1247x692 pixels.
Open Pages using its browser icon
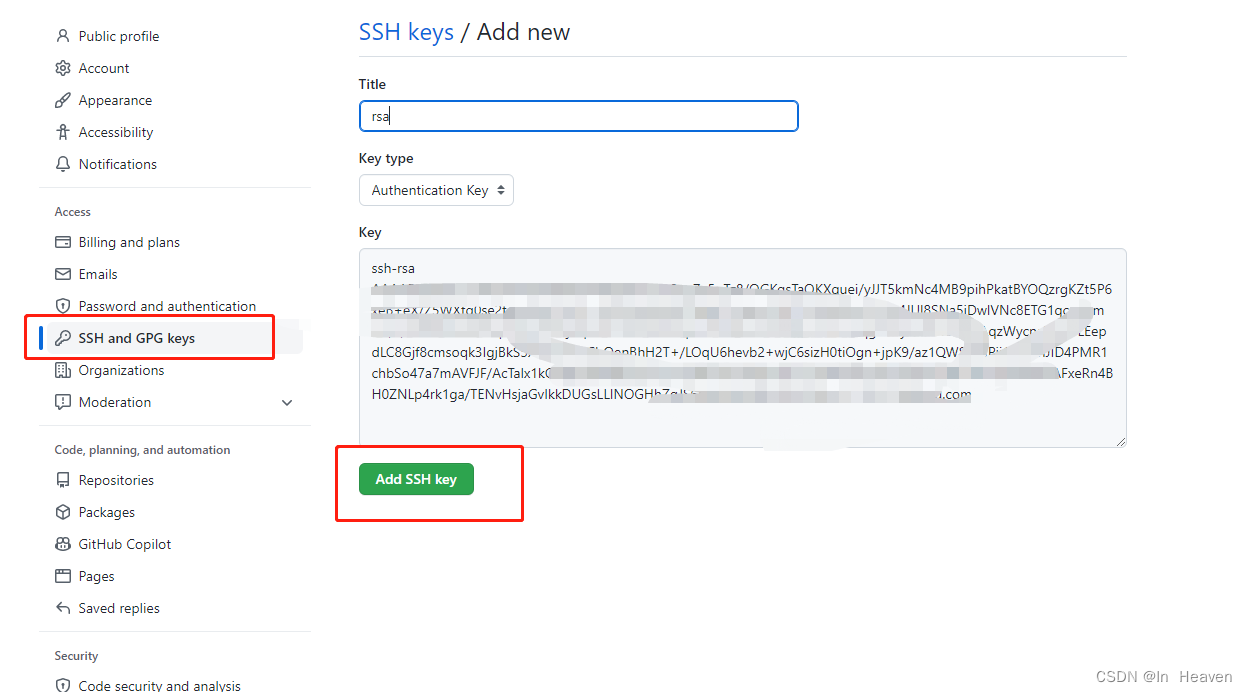click(61, 576)
